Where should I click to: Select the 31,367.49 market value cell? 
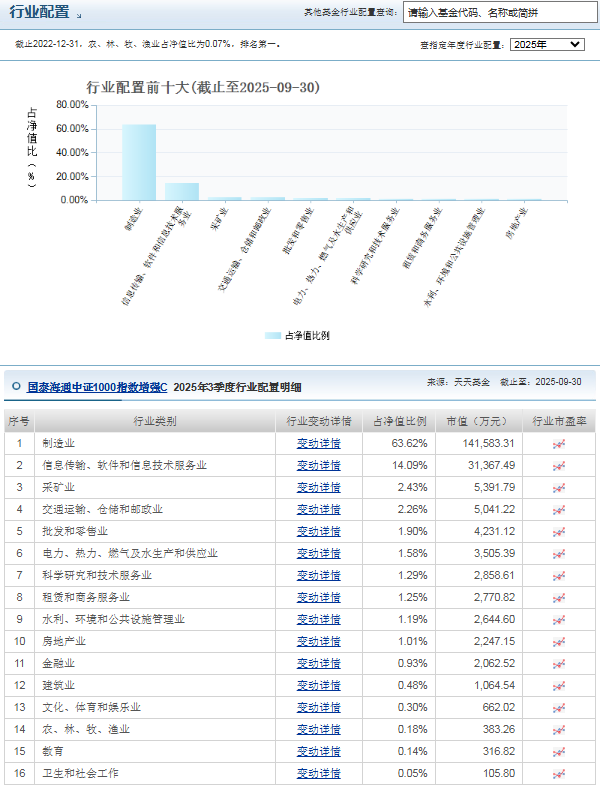pyautogui.click(x=477, y=466)
